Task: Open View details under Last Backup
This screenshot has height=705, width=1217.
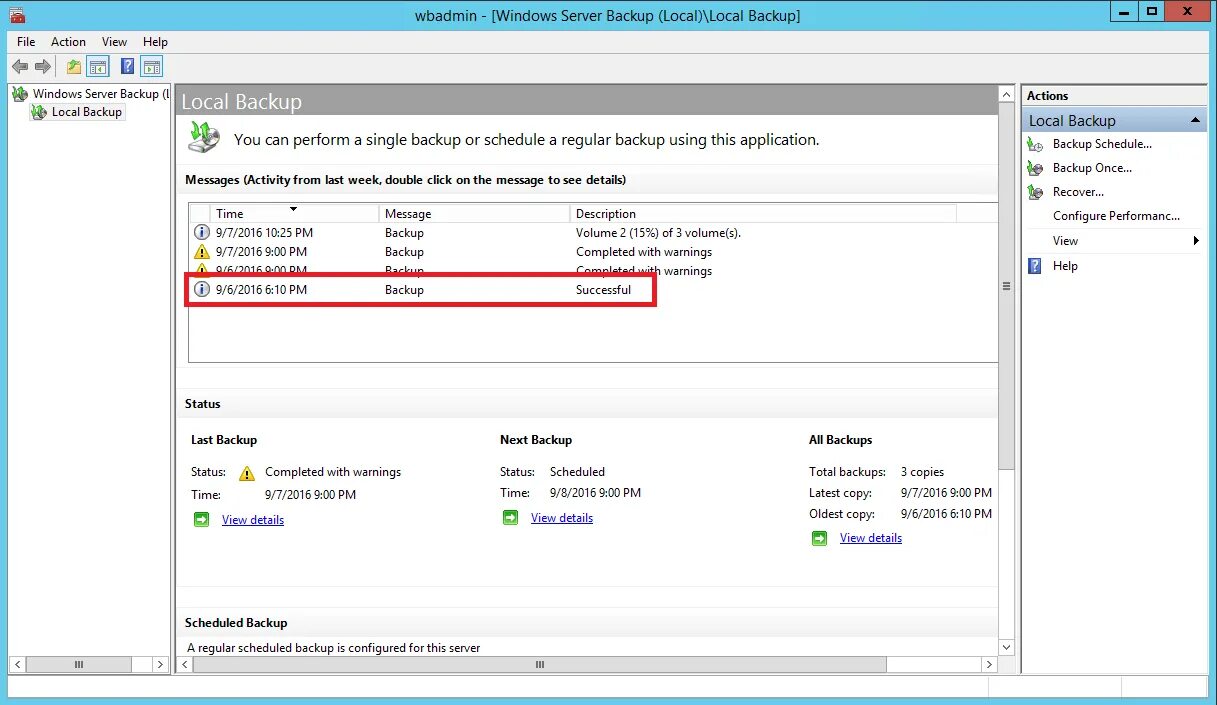Action: 253,520
